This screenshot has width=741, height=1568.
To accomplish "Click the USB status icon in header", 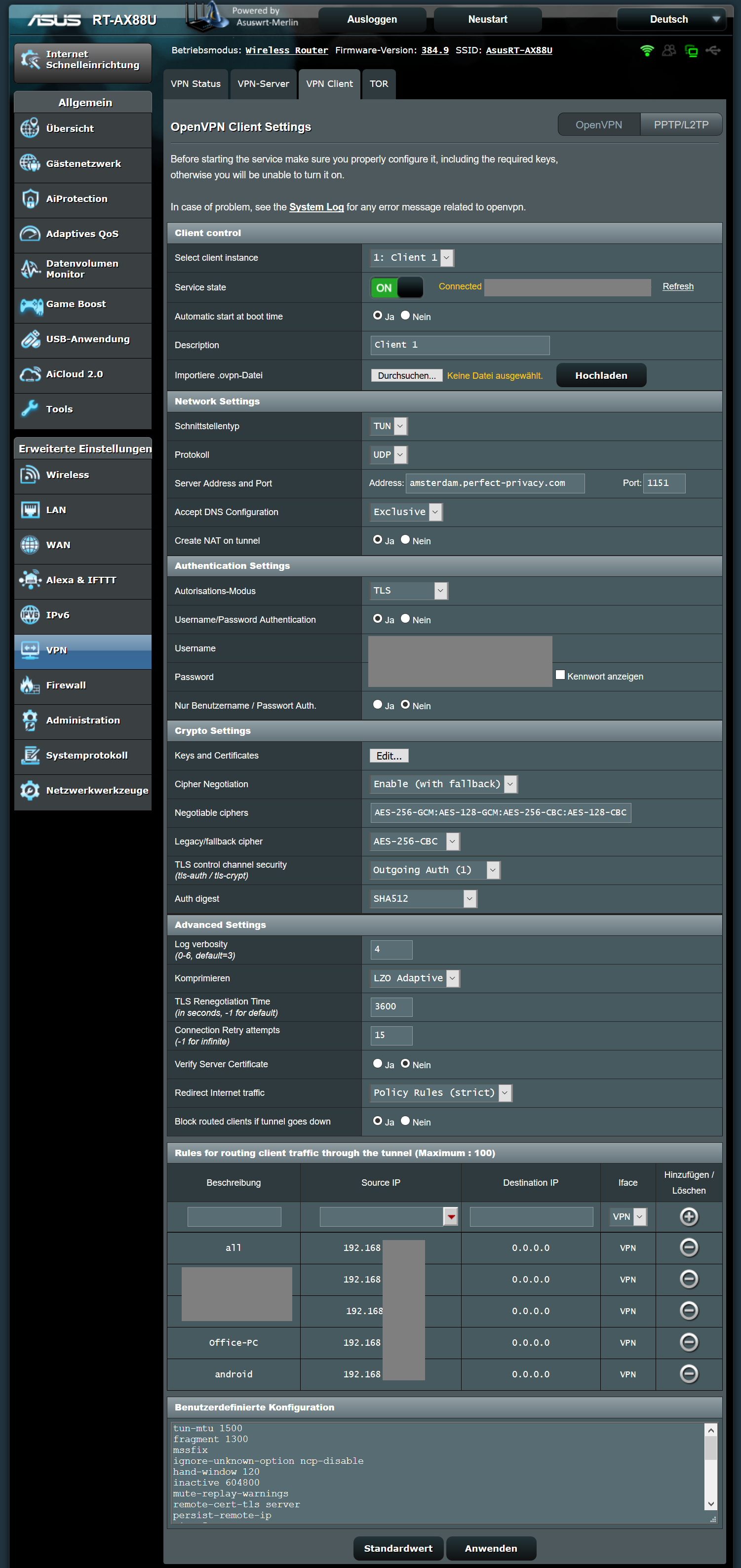I will point(713,50).
